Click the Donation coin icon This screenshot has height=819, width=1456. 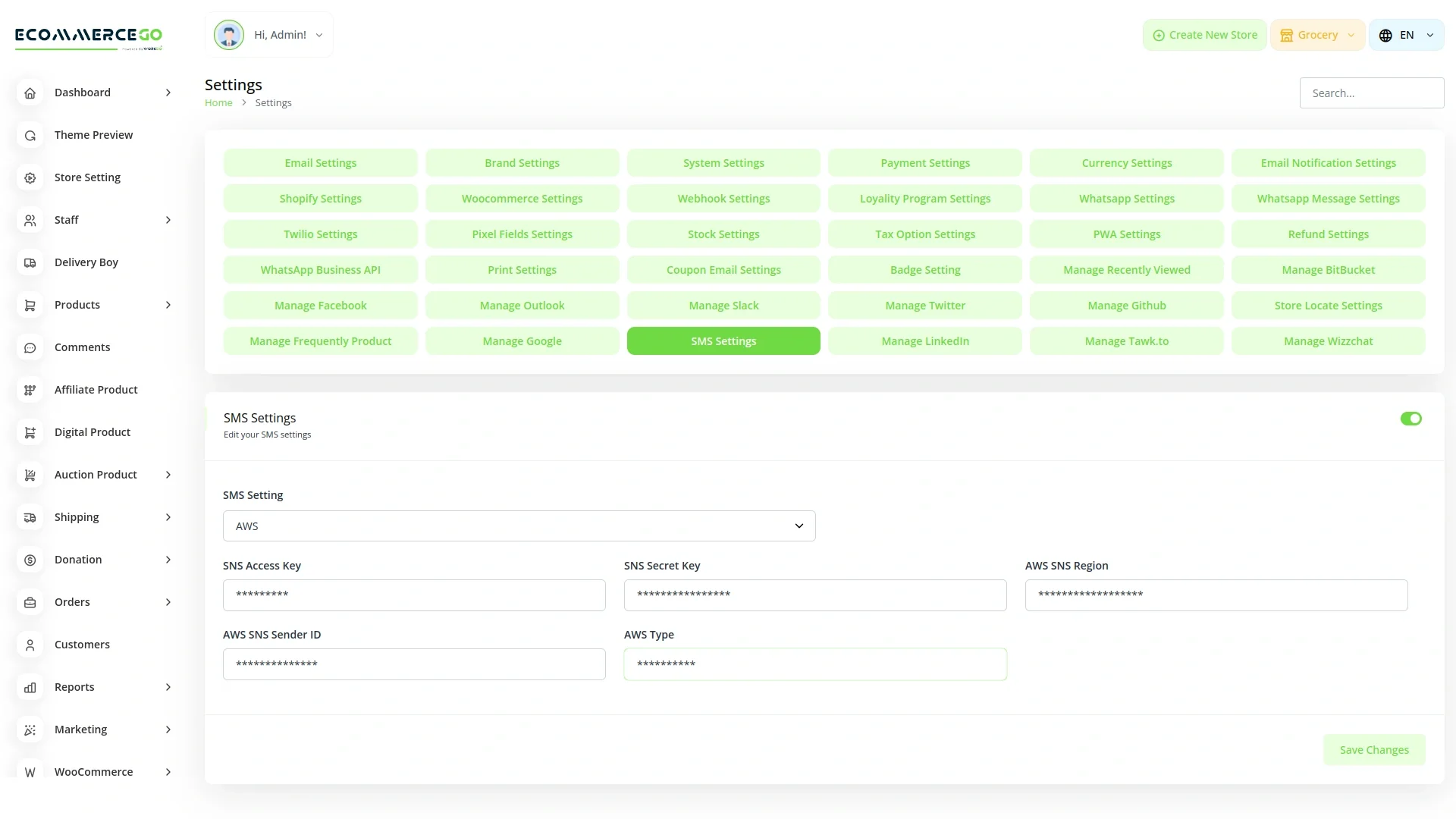click(30, 560)
